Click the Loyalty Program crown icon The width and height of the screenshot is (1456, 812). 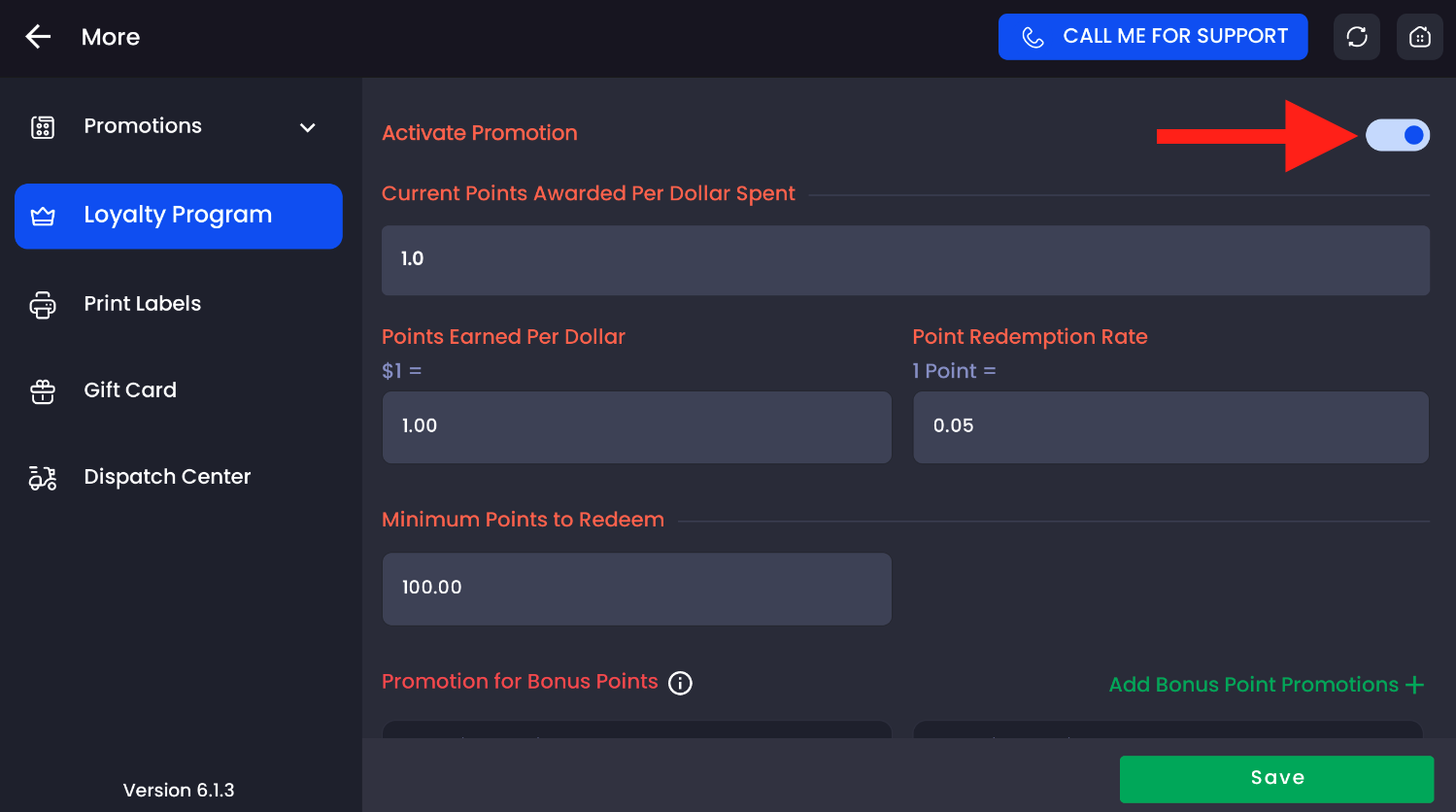pyautogui.click(x=43, y=217)
